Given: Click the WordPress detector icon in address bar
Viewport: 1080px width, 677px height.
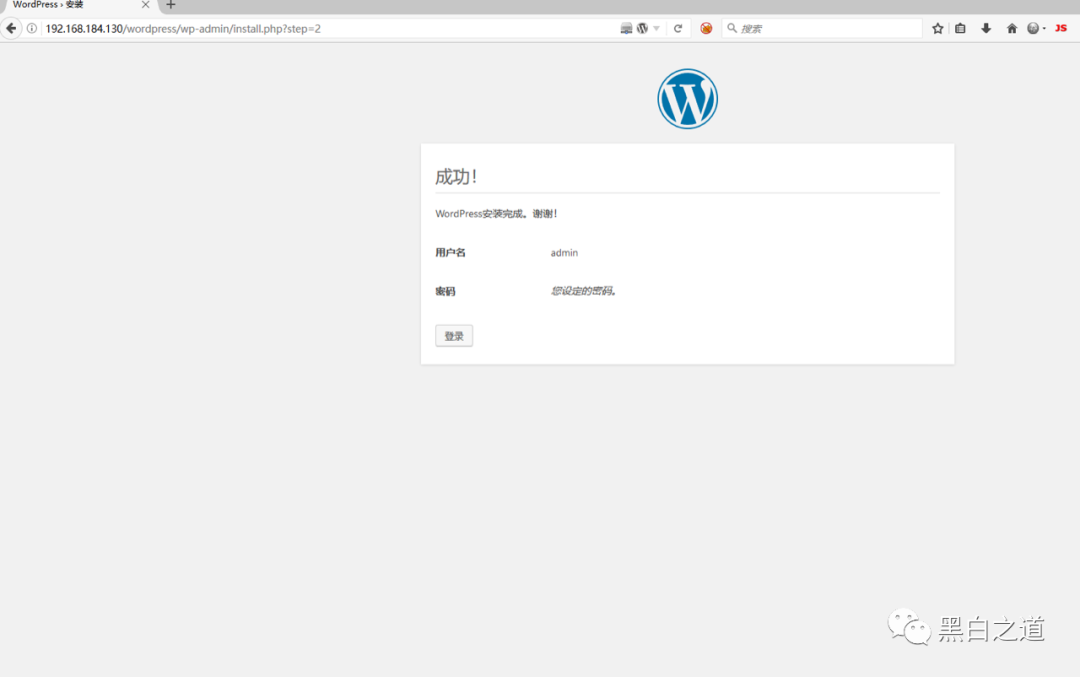Looking at the screenshot, I should point(643,28).
